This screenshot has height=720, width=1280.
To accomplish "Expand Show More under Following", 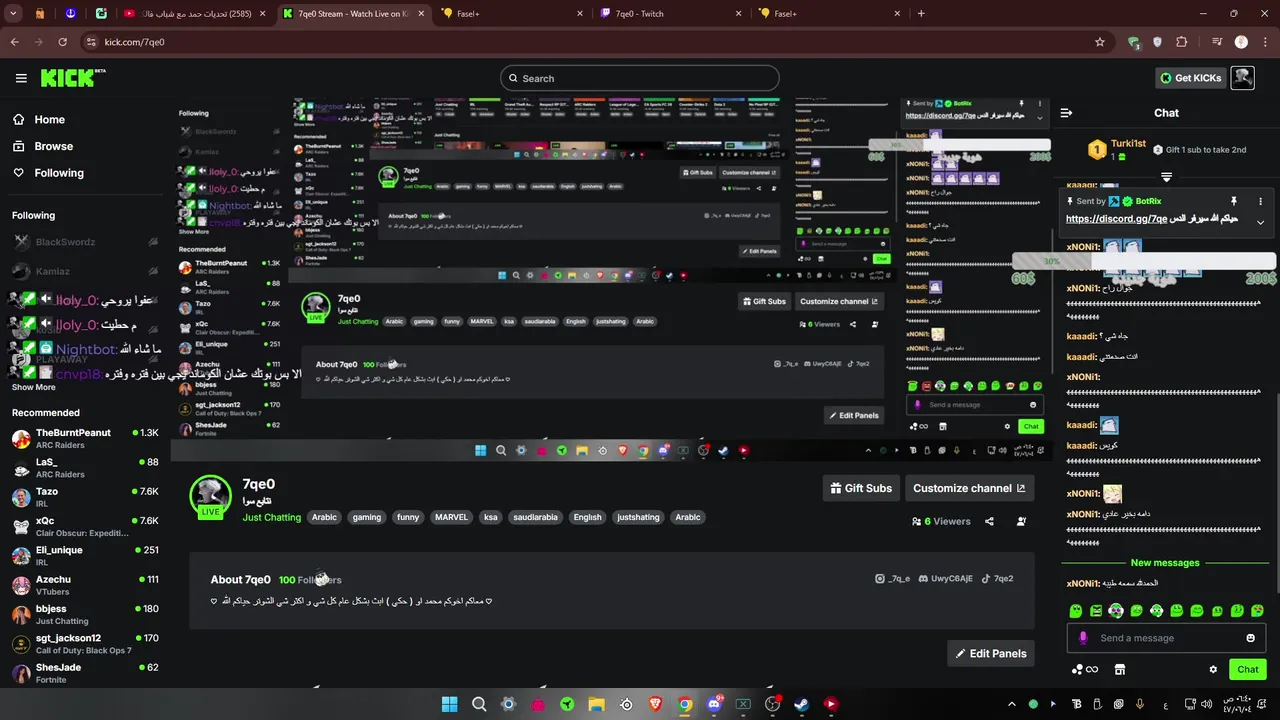I will (x=34, y=387).
